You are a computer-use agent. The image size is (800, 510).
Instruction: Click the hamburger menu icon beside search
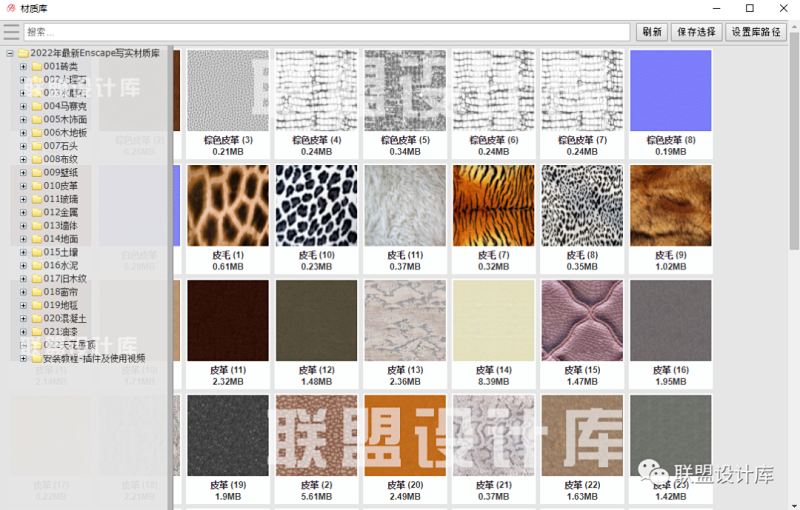pyautogui.click(x=11, y=32)
